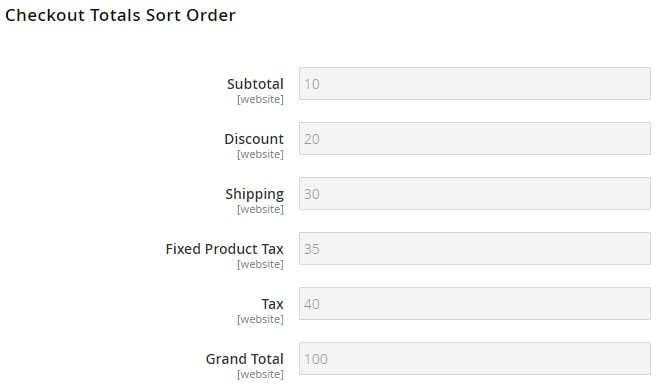The height and width of the screenshot is (391, 663).
Task: Focus the Tax field containing 40
Action: point(474,304)
